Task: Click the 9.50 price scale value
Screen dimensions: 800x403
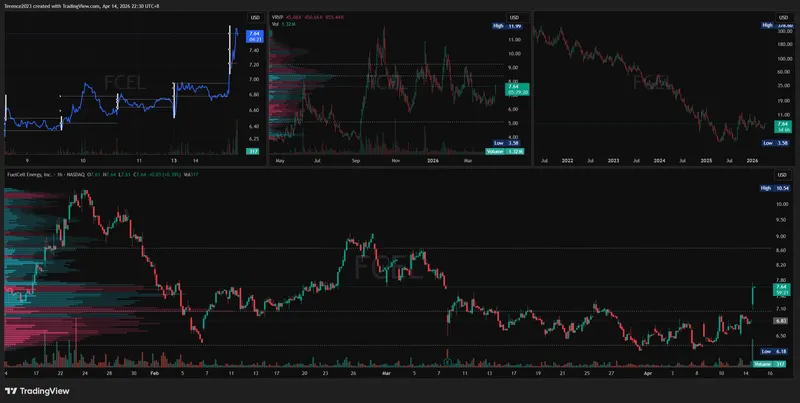Action: [781, 220]
